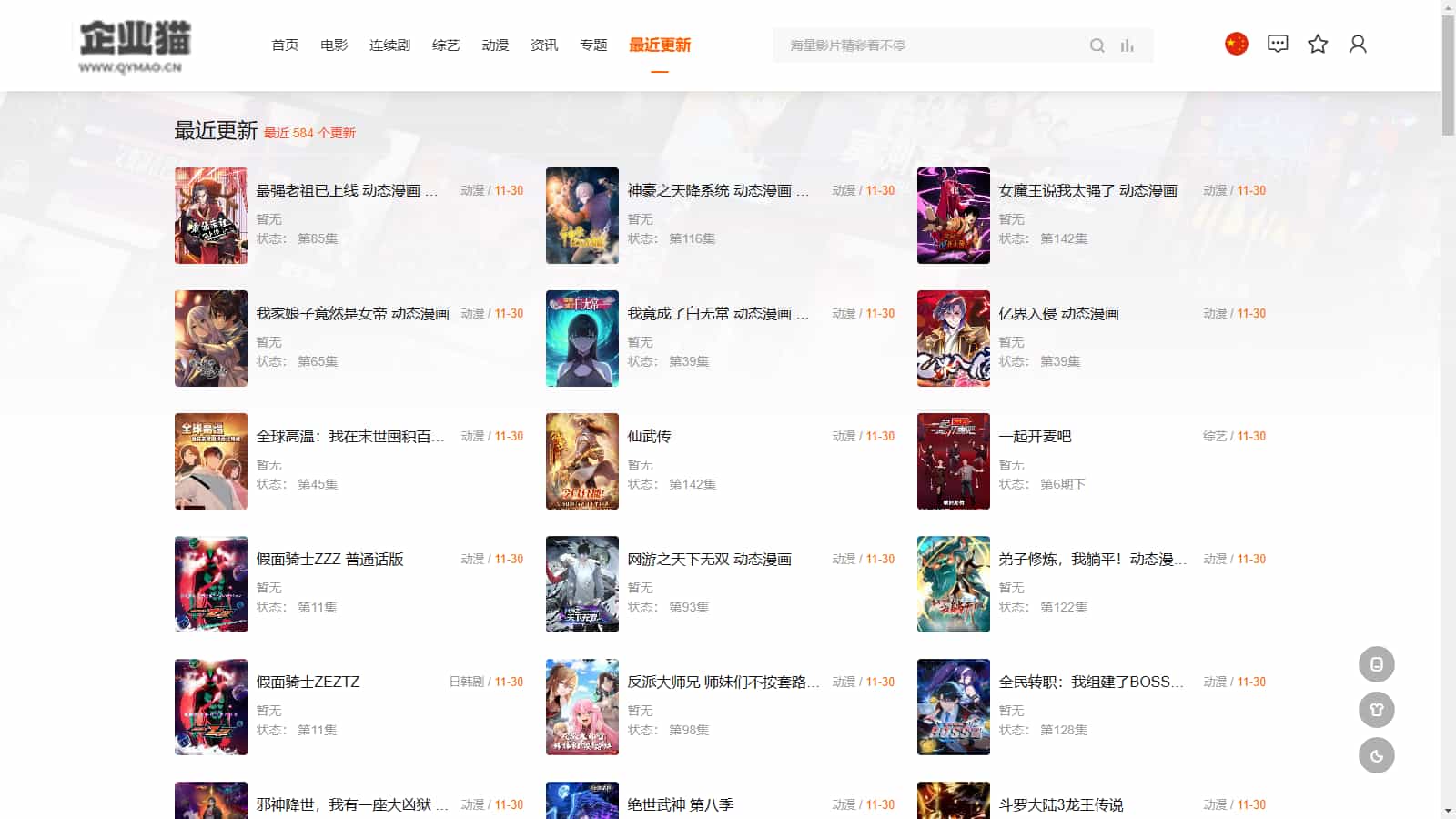Open 最强老祖已上线 动态漫画 title link

347,191
